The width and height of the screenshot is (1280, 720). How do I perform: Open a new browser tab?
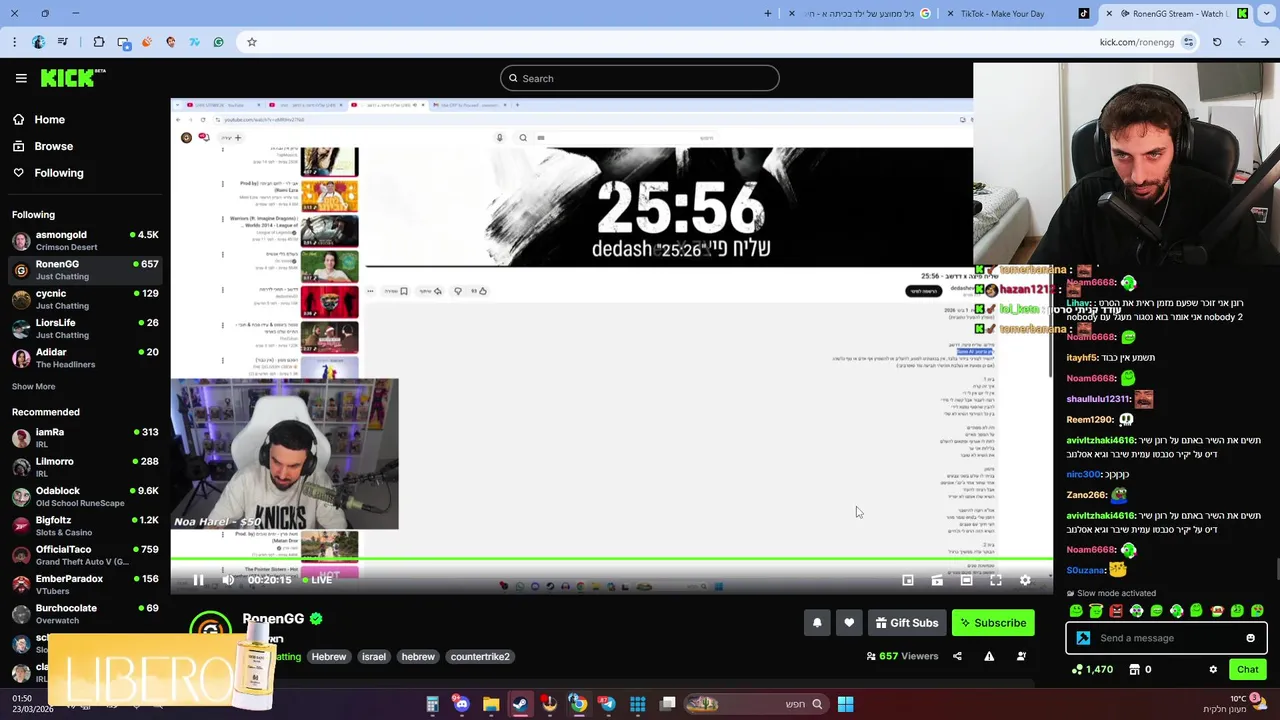click(768, 14)
